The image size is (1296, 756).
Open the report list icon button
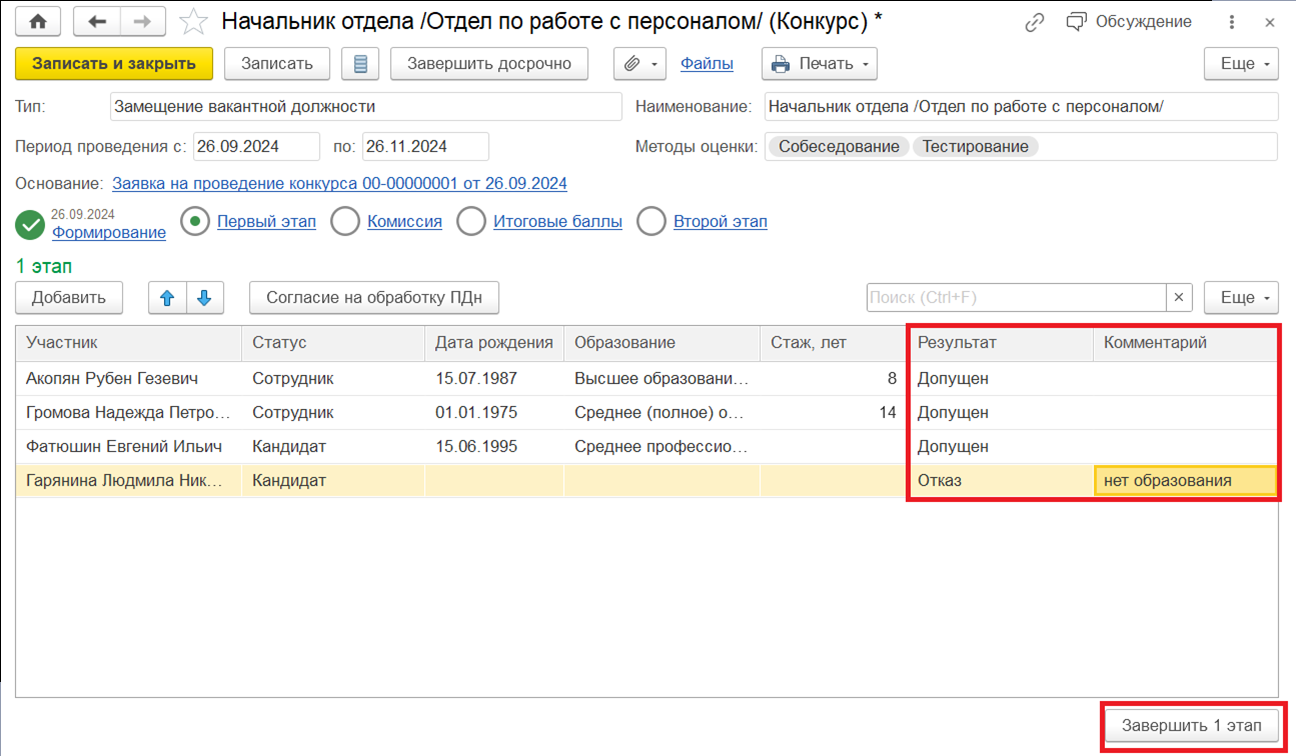click(360, 64)
